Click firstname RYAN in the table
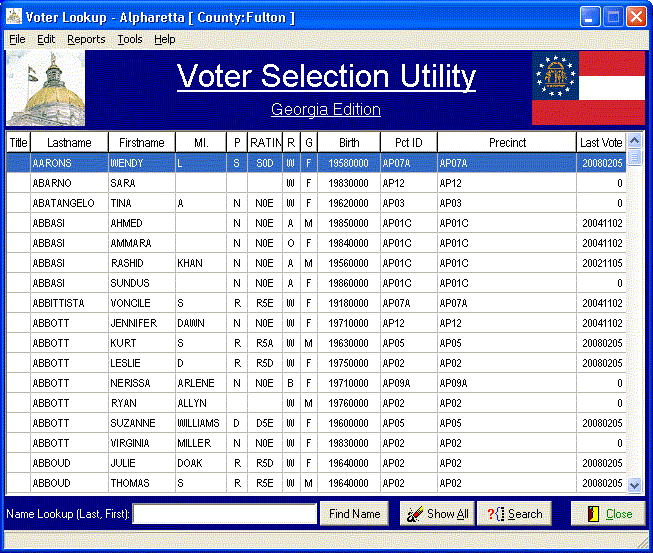 pyautogui.click(x=142, y=403)
